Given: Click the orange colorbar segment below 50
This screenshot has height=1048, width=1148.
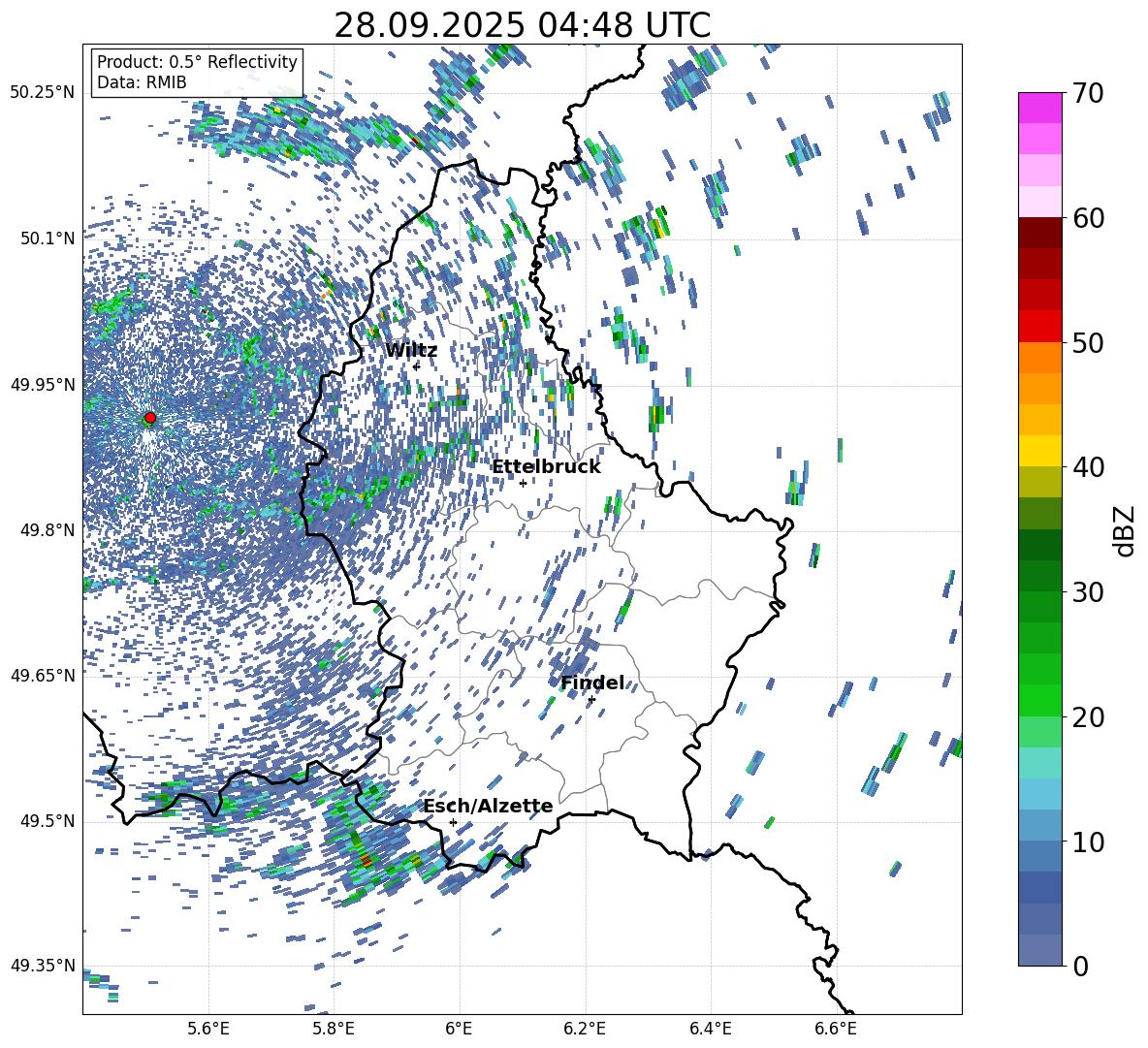Looking at the screenshot, I should tap(1040, 357).
